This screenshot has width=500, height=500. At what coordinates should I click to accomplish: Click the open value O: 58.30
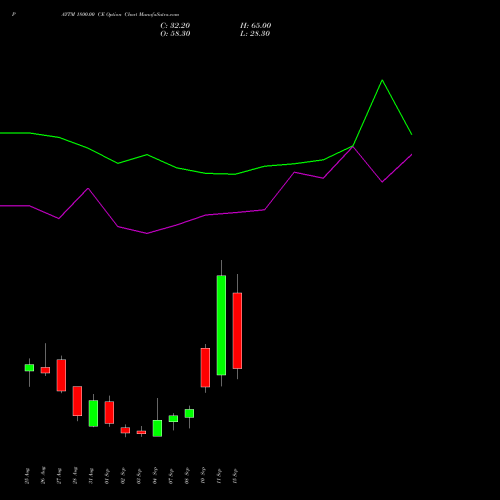tap(175, 34)
